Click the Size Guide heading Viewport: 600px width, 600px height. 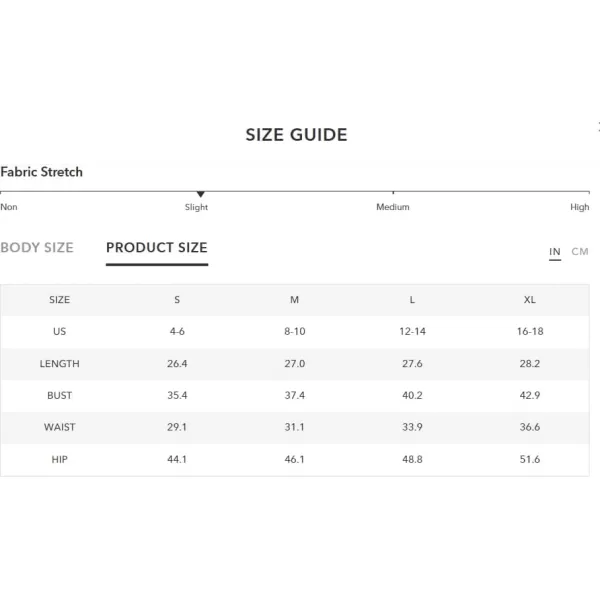pyautogui.click(x=297, y=135)
